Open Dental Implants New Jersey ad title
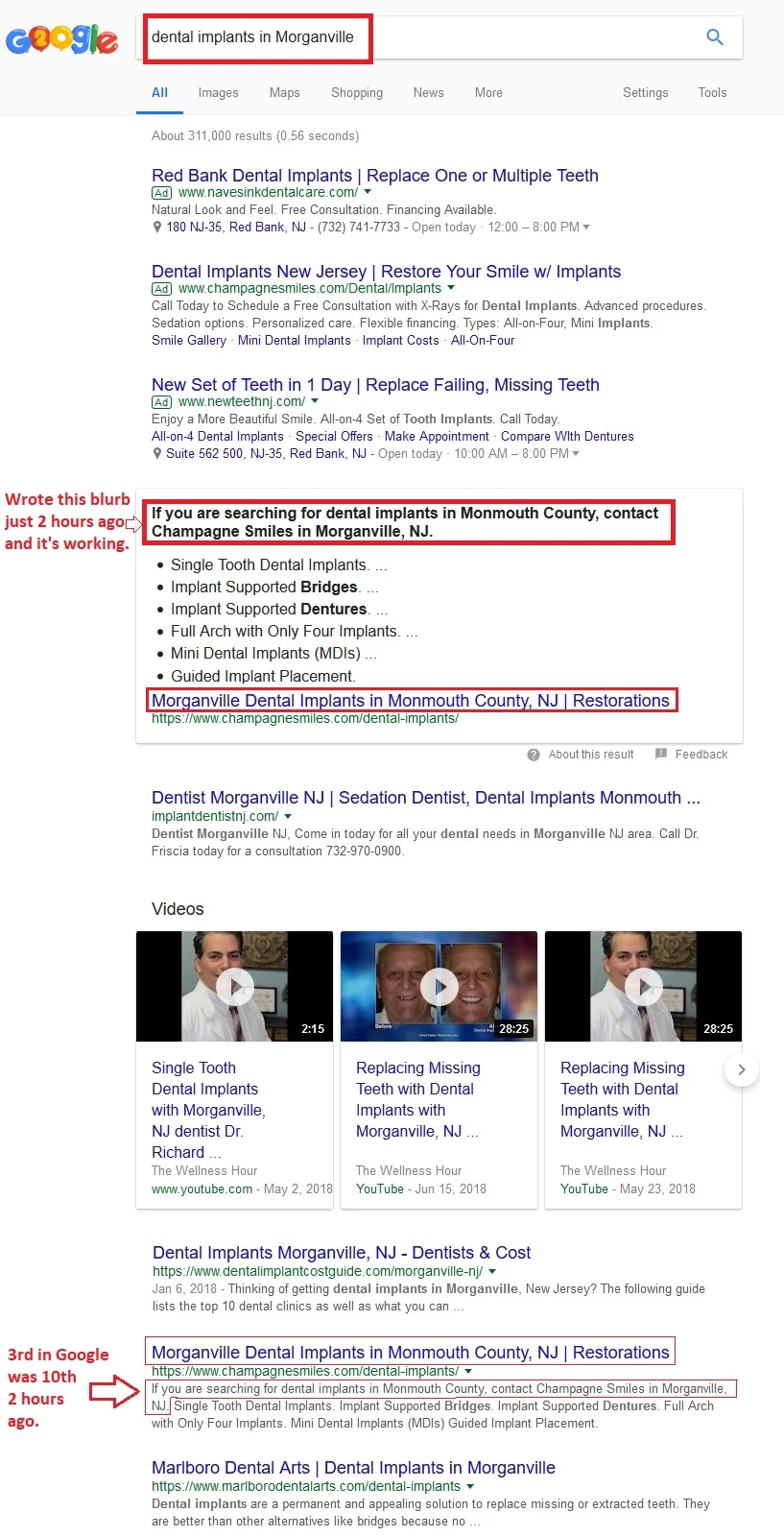 tap(386, 272)
